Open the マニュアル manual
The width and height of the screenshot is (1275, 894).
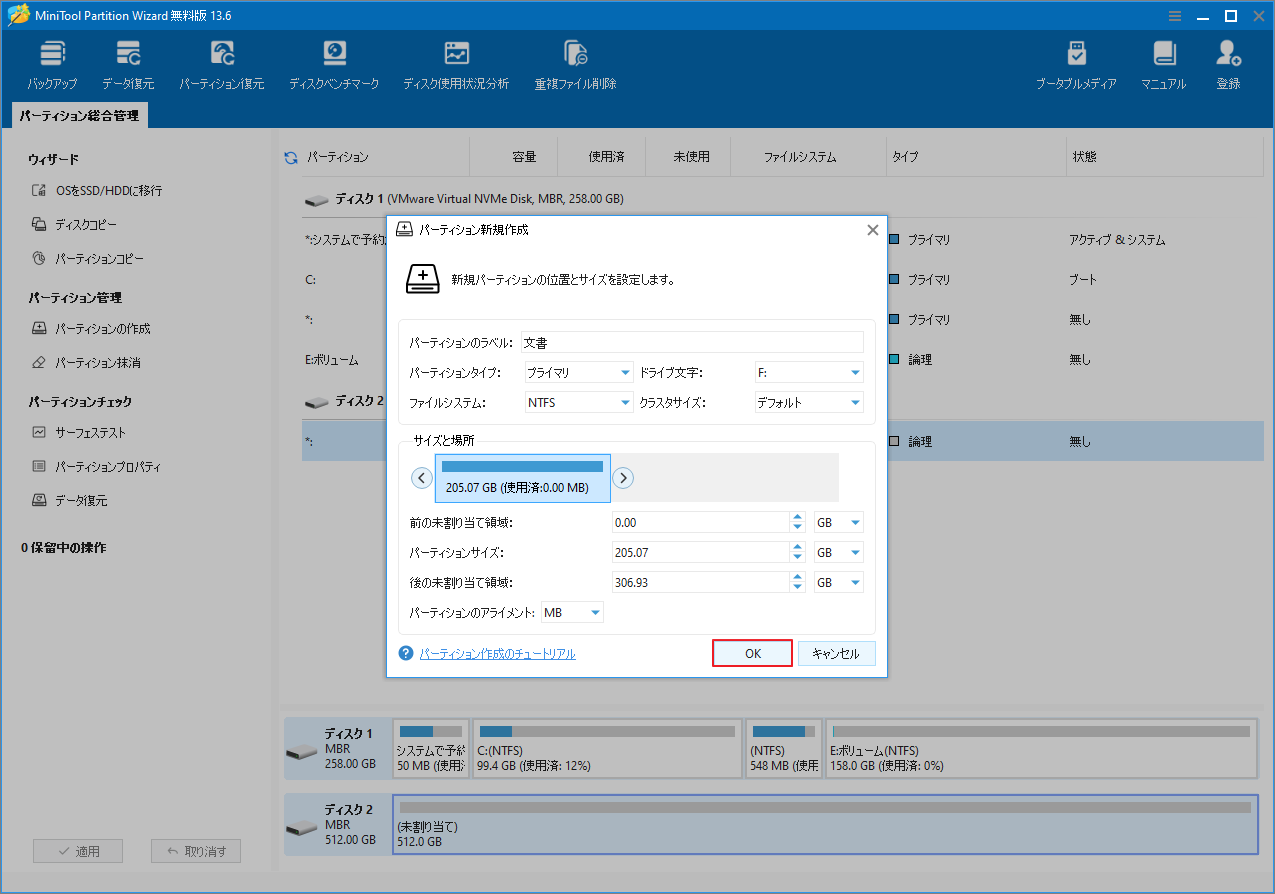(1162, 63)
